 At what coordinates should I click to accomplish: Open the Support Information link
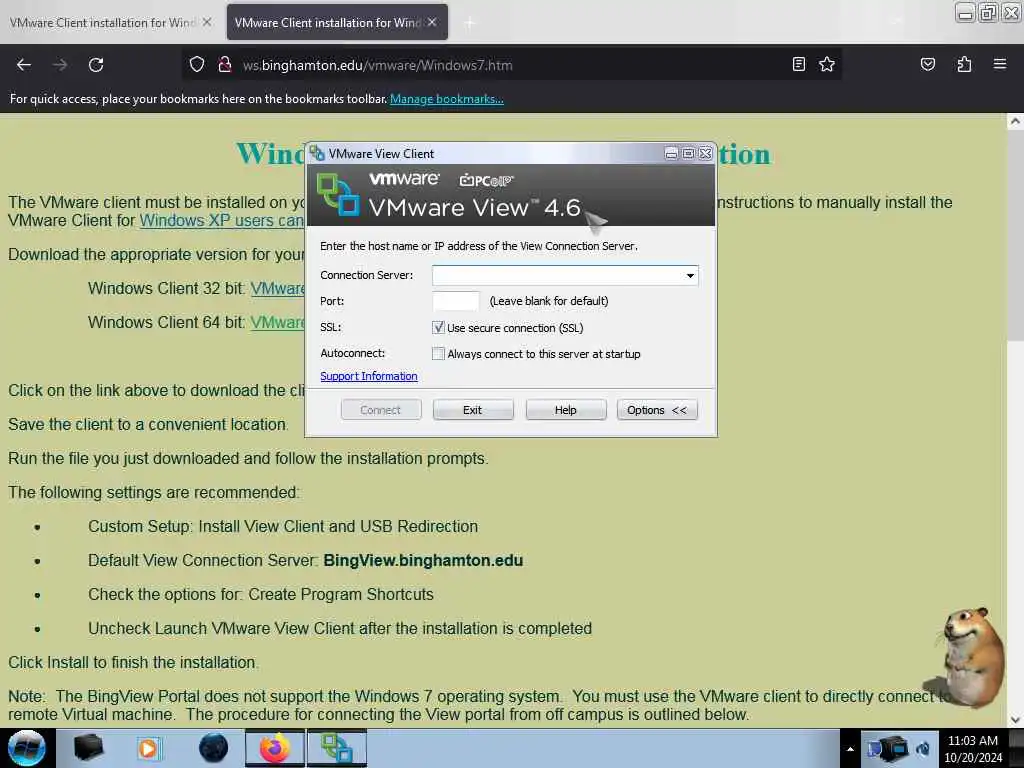(x=368, y=376)
